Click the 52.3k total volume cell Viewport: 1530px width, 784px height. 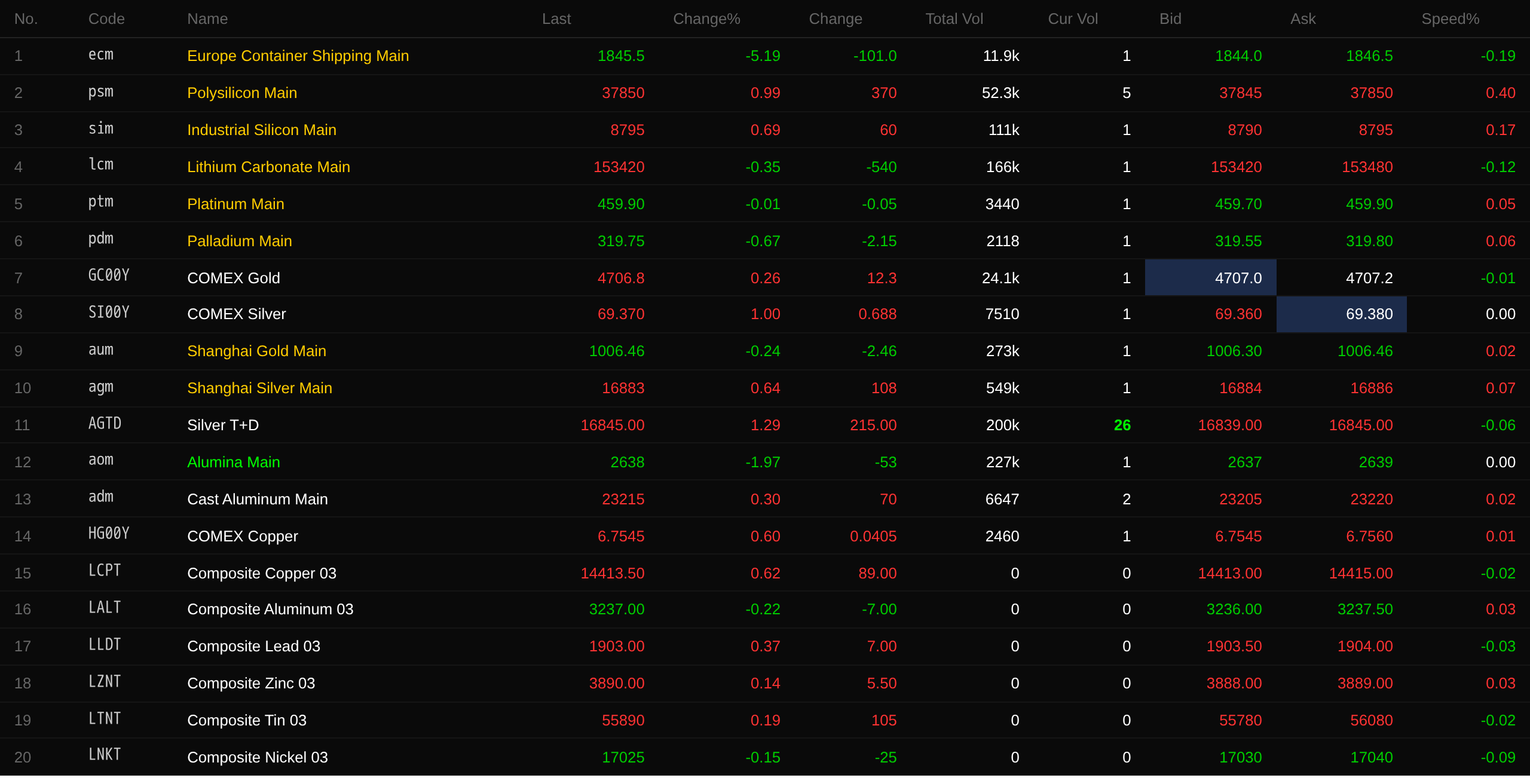point(1000,93)
